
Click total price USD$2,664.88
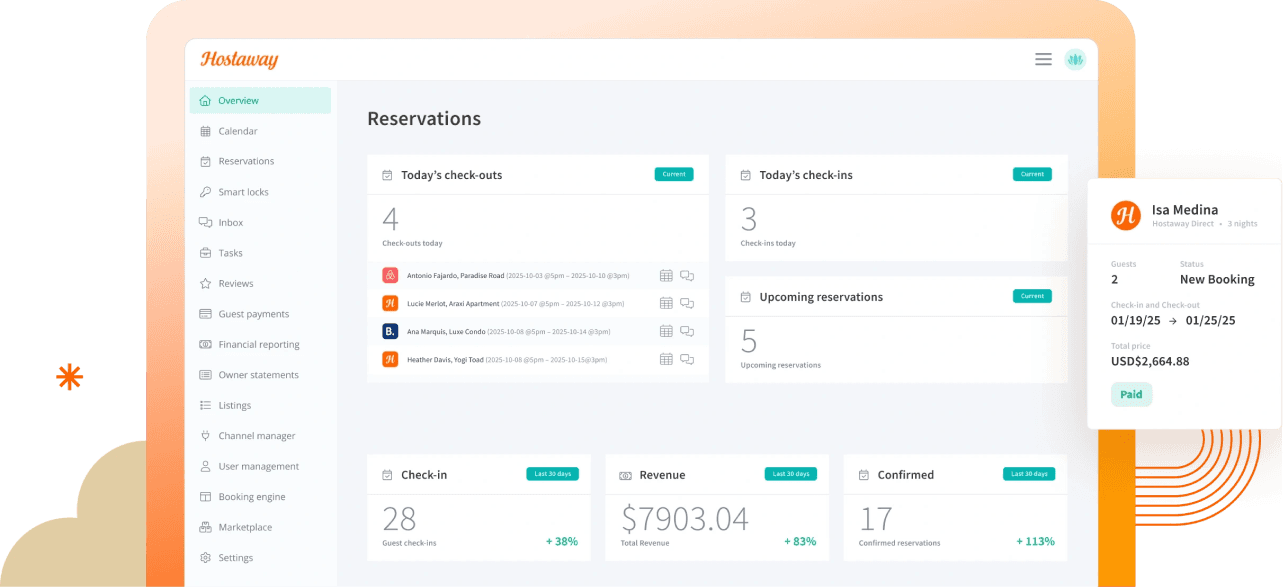[1150, 361]
